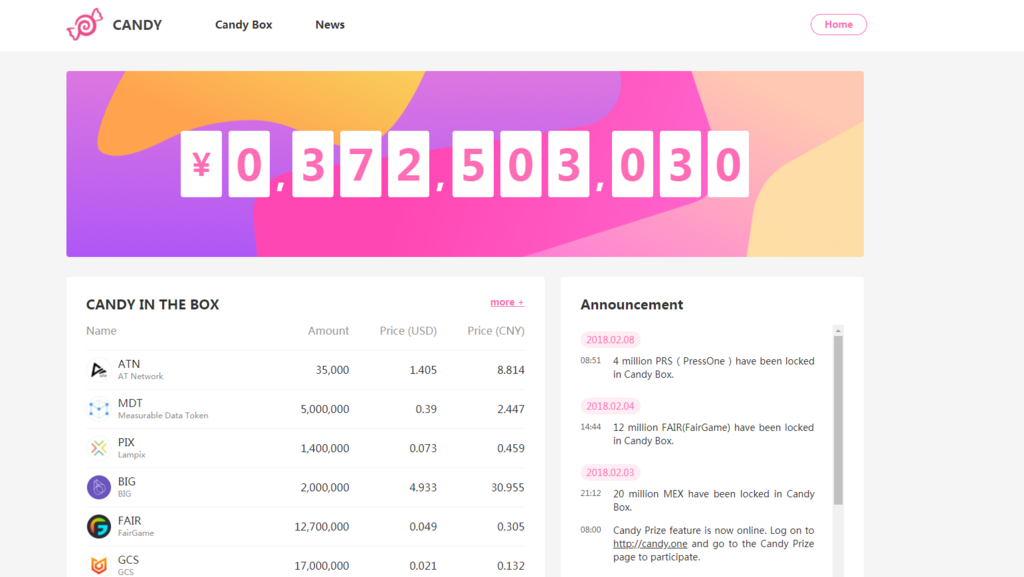Click the Price (USD) column header

tap(408, 331)
